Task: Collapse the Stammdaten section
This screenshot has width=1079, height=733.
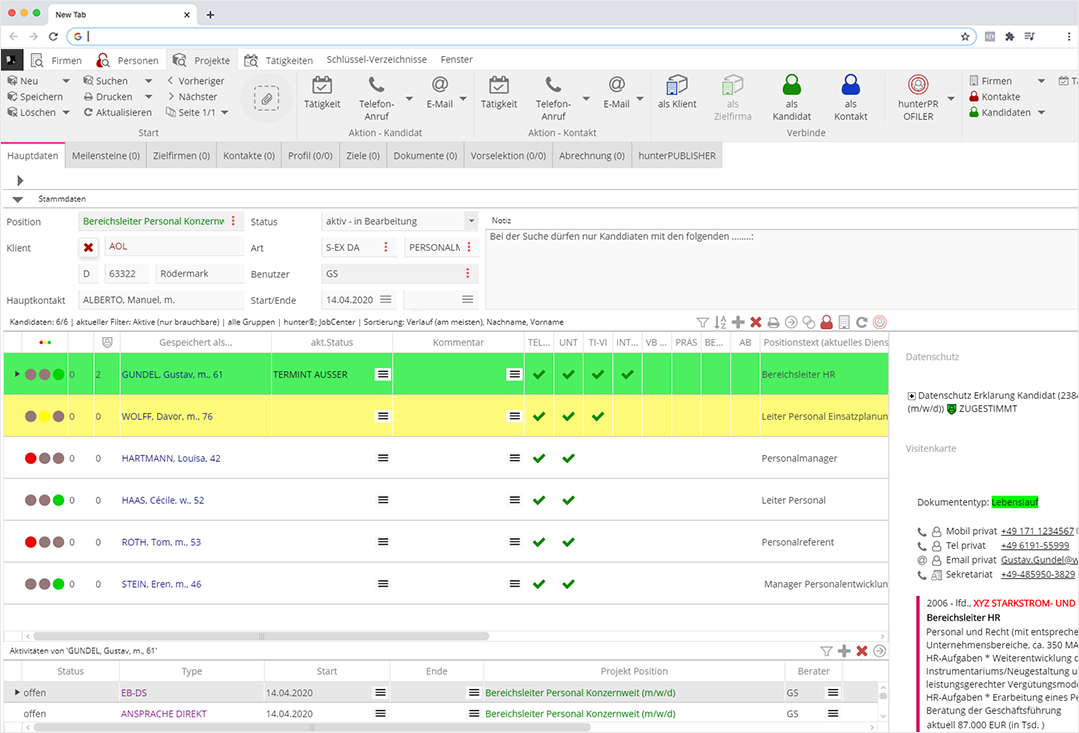Action: (x=18, y=199)
